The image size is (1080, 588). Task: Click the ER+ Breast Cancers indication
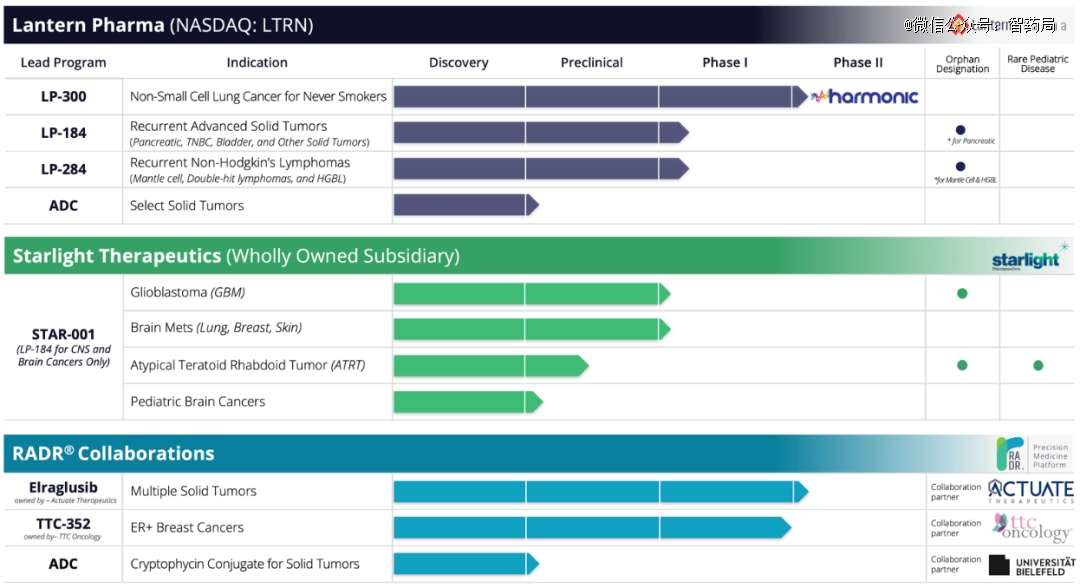(x=187, y=527)
